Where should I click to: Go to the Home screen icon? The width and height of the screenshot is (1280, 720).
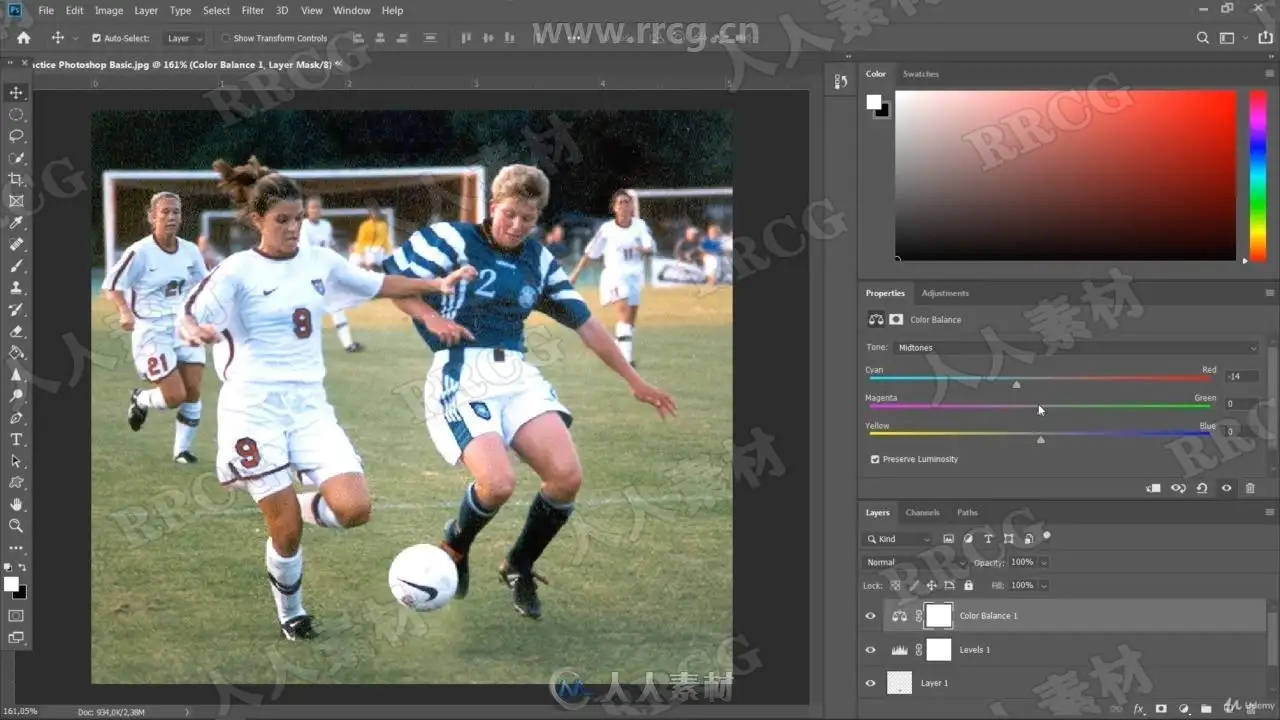(24, 38)
